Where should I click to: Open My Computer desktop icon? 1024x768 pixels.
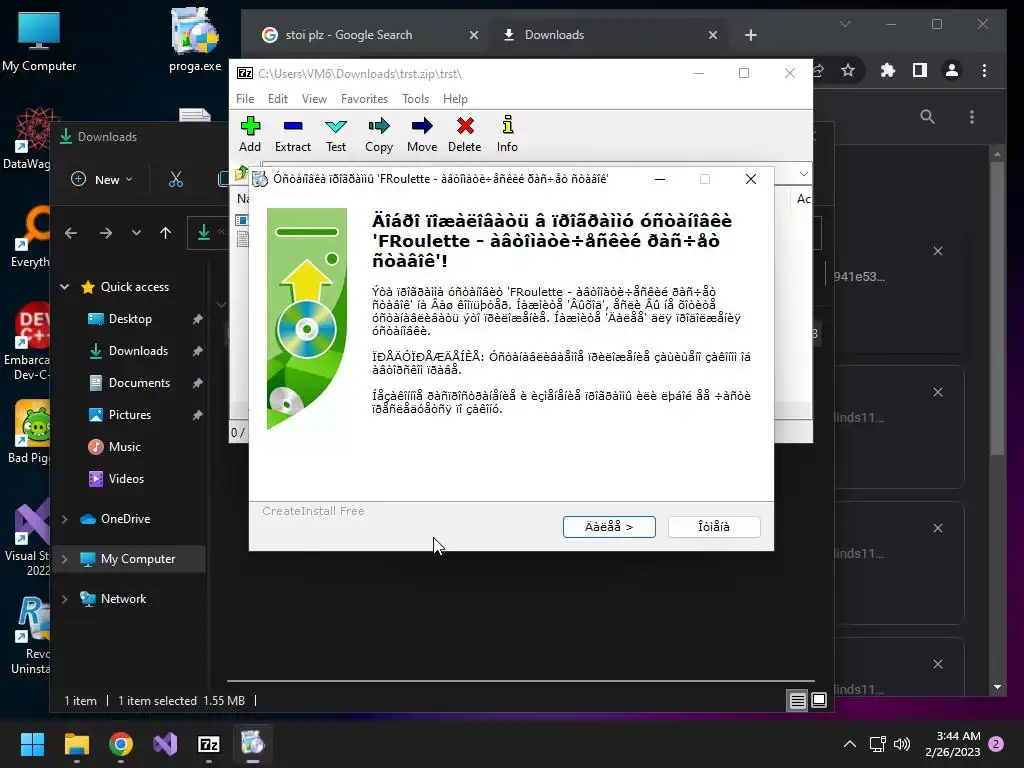[x=39, y=42]
